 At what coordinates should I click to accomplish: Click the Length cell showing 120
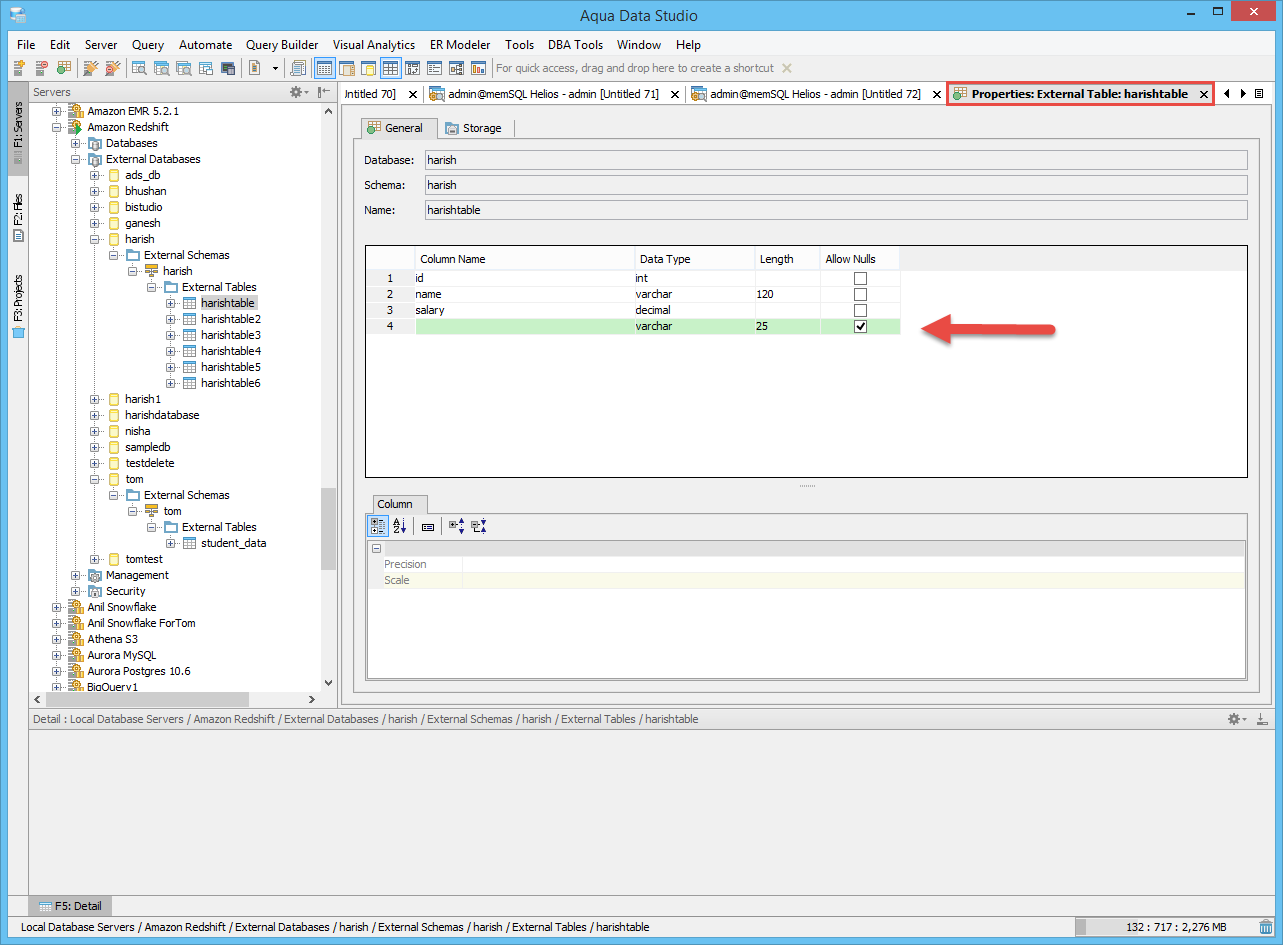(787, 294)
